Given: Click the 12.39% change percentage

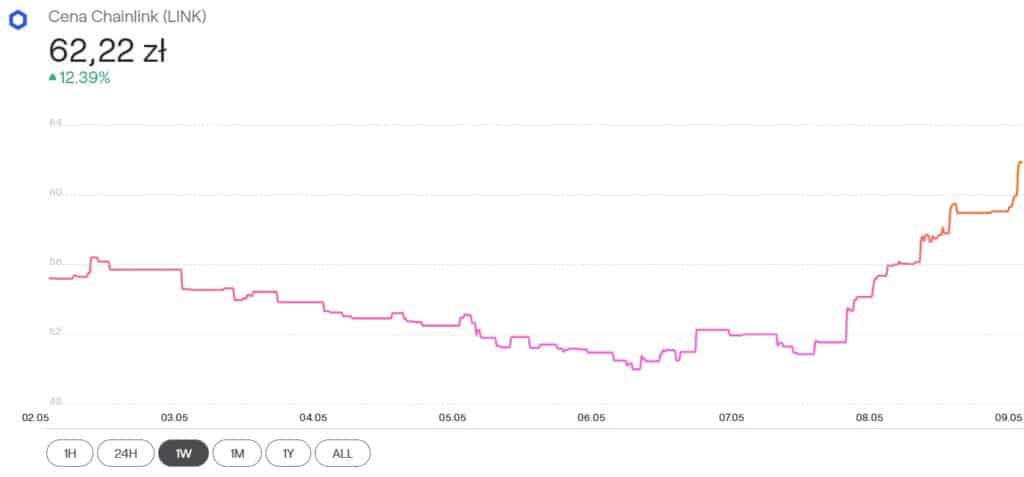Looking at the screenshot, I should [84, 78].
